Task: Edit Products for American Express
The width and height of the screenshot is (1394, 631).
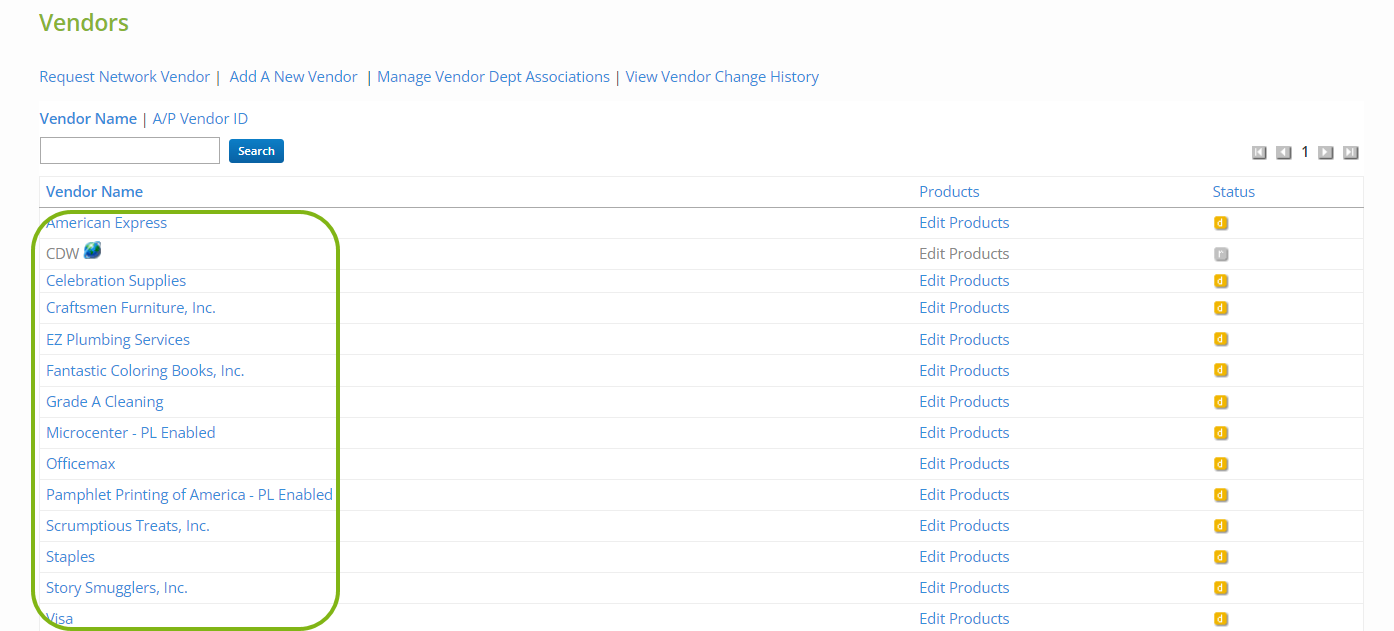Action: tap(964, 223)
